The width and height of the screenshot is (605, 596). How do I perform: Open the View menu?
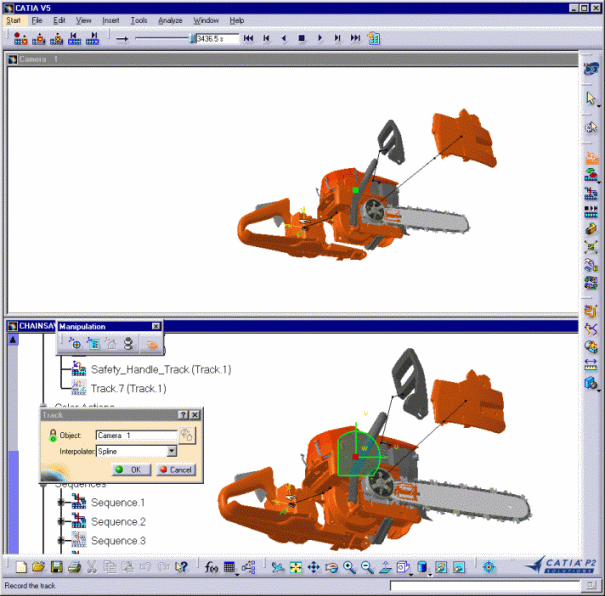83,20
